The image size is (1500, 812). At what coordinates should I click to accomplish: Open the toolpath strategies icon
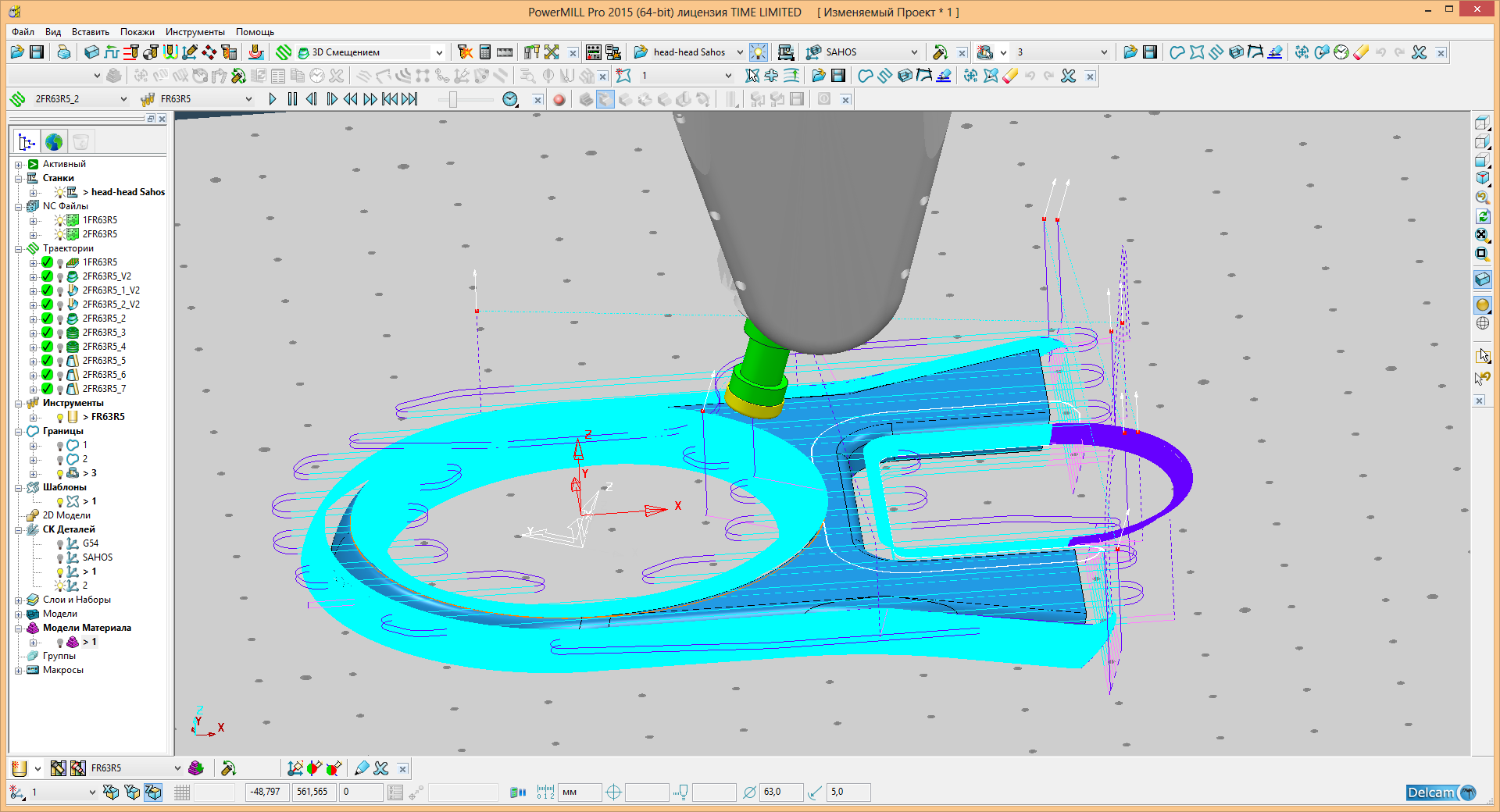pyautogui.click(x=284, y=52)
